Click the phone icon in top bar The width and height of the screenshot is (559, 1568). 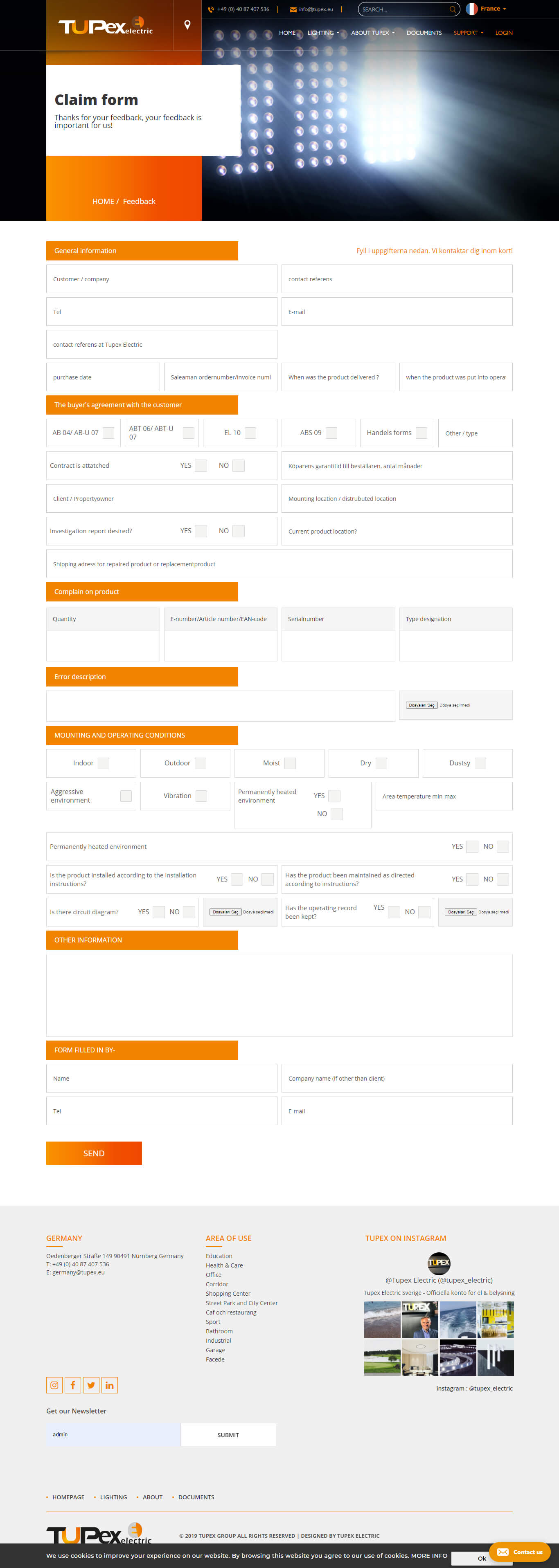pyautogui.click(x=211, y=9)
